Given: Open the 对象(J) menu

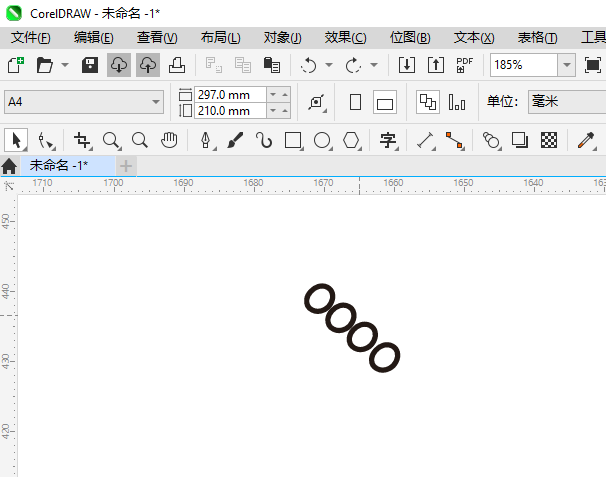Looking at the screenshot, I should [x=283, y=38].
